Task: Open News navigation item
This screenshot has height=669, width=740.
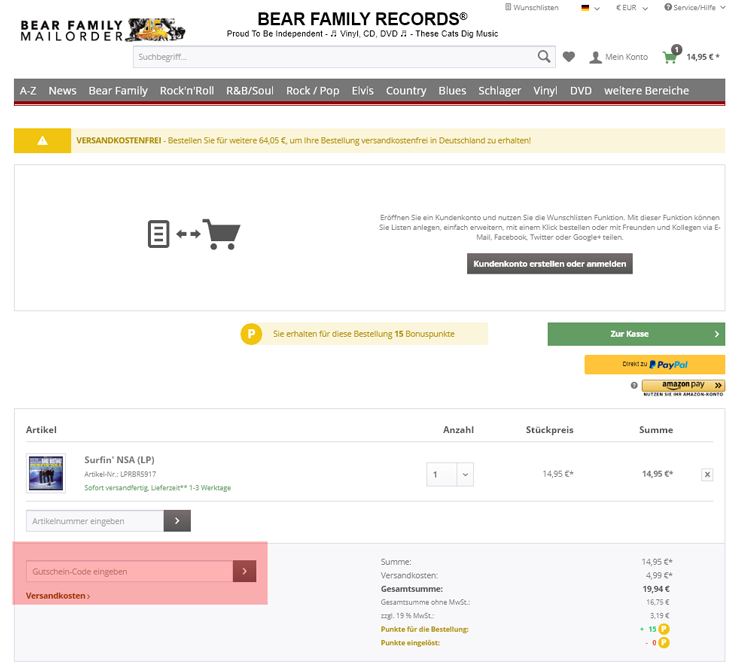Action: pyautogui.click(x=62, y=91)
